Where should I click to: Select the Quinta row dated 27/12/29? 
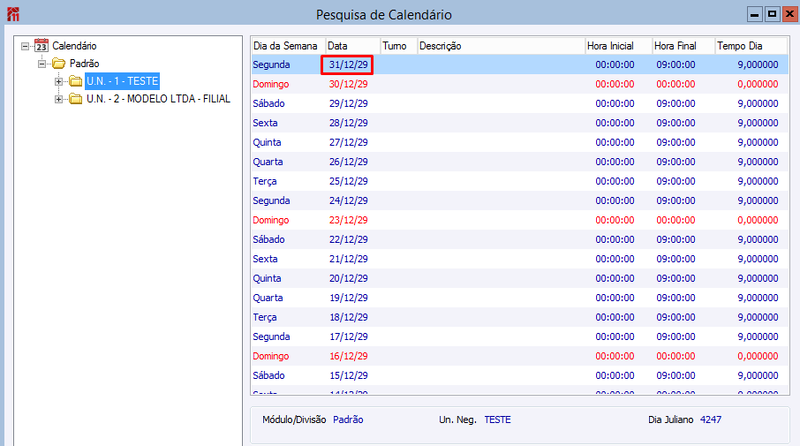click(x=519, y=142)
